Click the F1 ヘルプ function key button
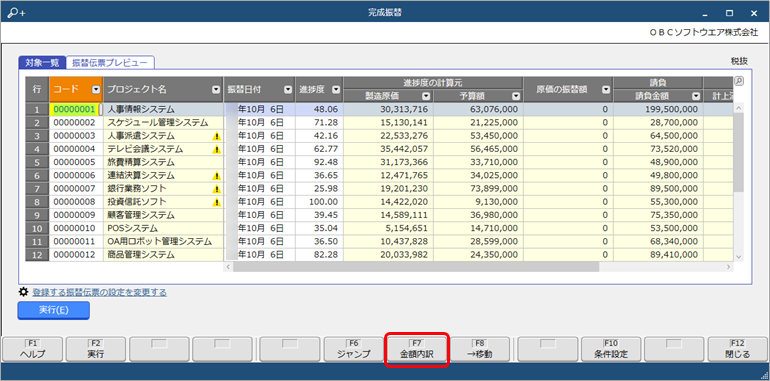Screen dimensions: 770x381 point(32,349)
